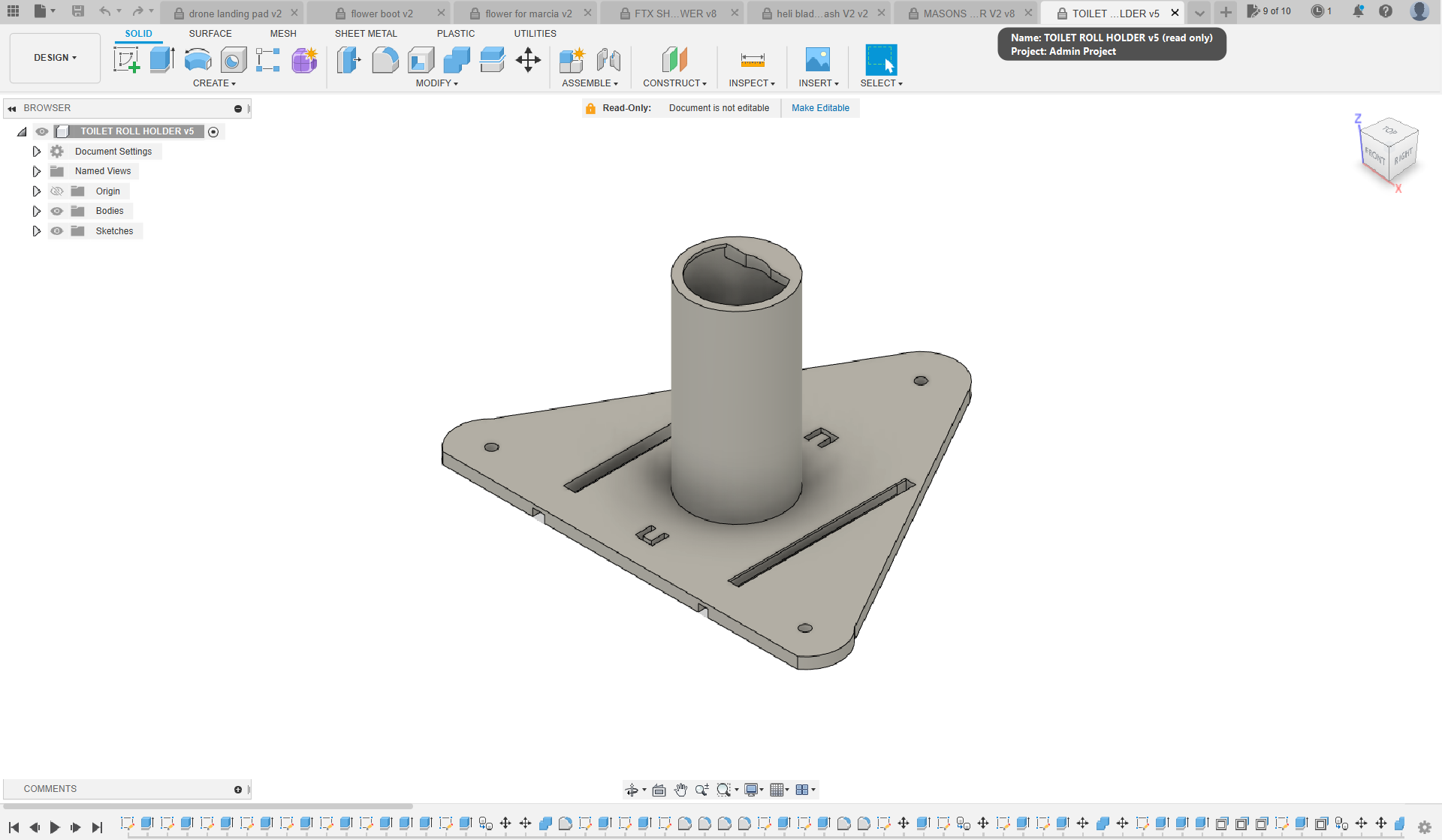Image resolution: width=1442 pixels, height=840 pixels.
Task: Select the Combine tool
Action: (x=457, y=59)
